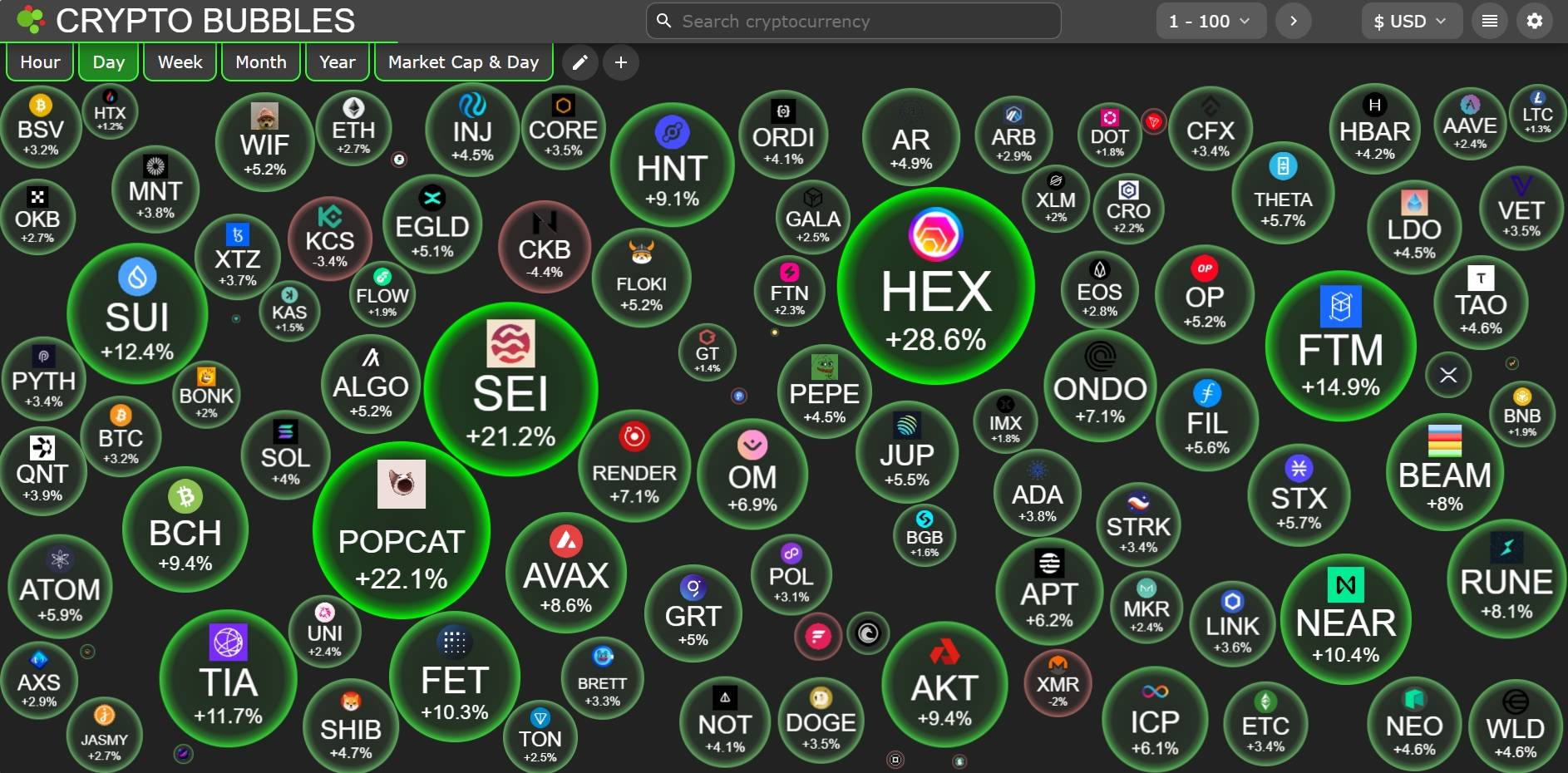Go to next page arrow button
The height and width of the screenshot is (773, 1568).
coord(1294,21)
